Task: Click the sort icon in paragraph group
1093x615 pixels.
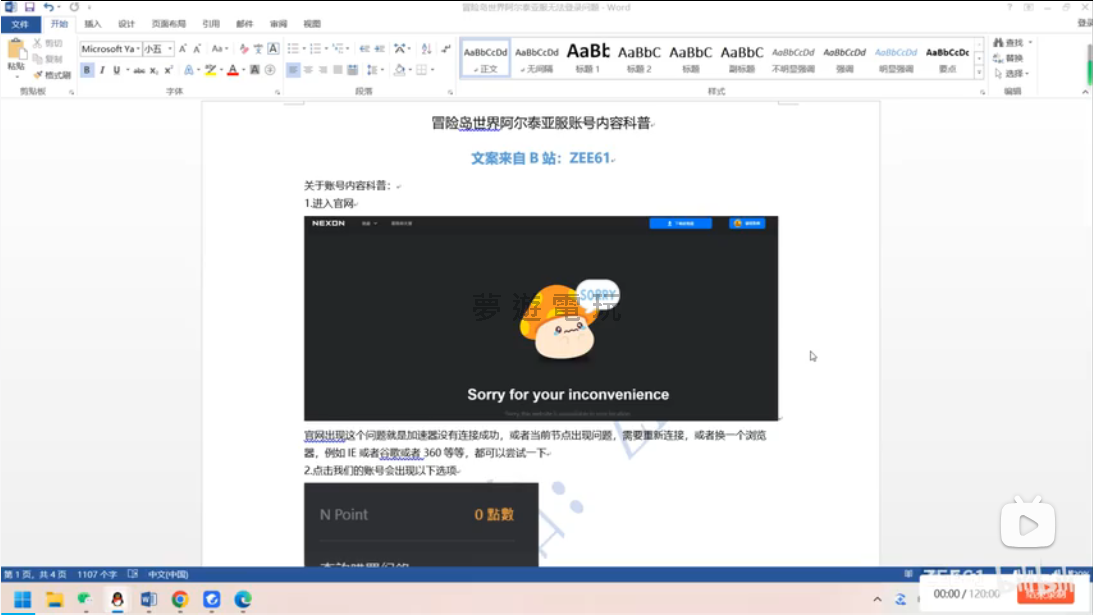Action: point(426,48)
